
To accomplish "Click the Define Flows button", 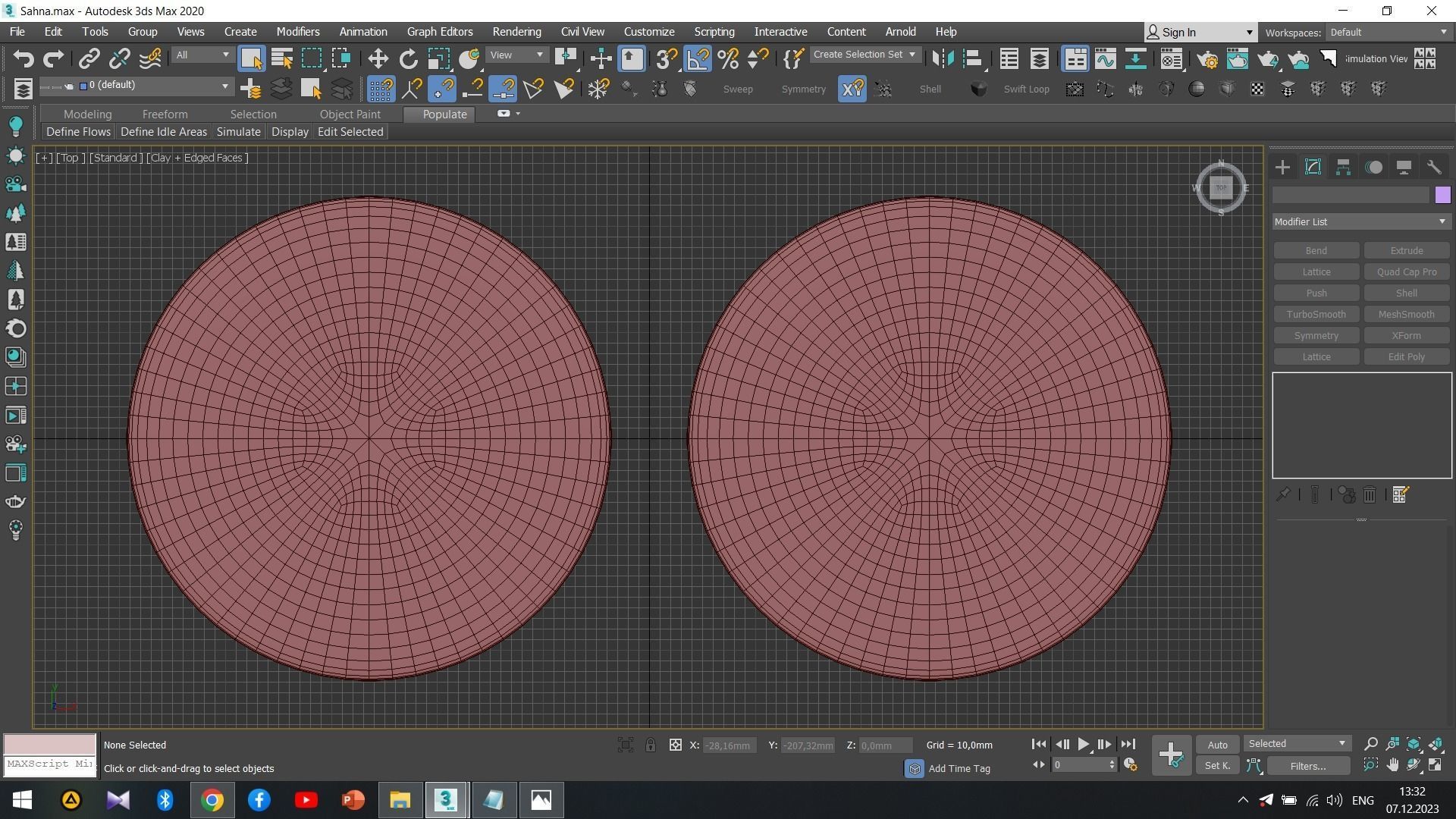I will (78, 132).
